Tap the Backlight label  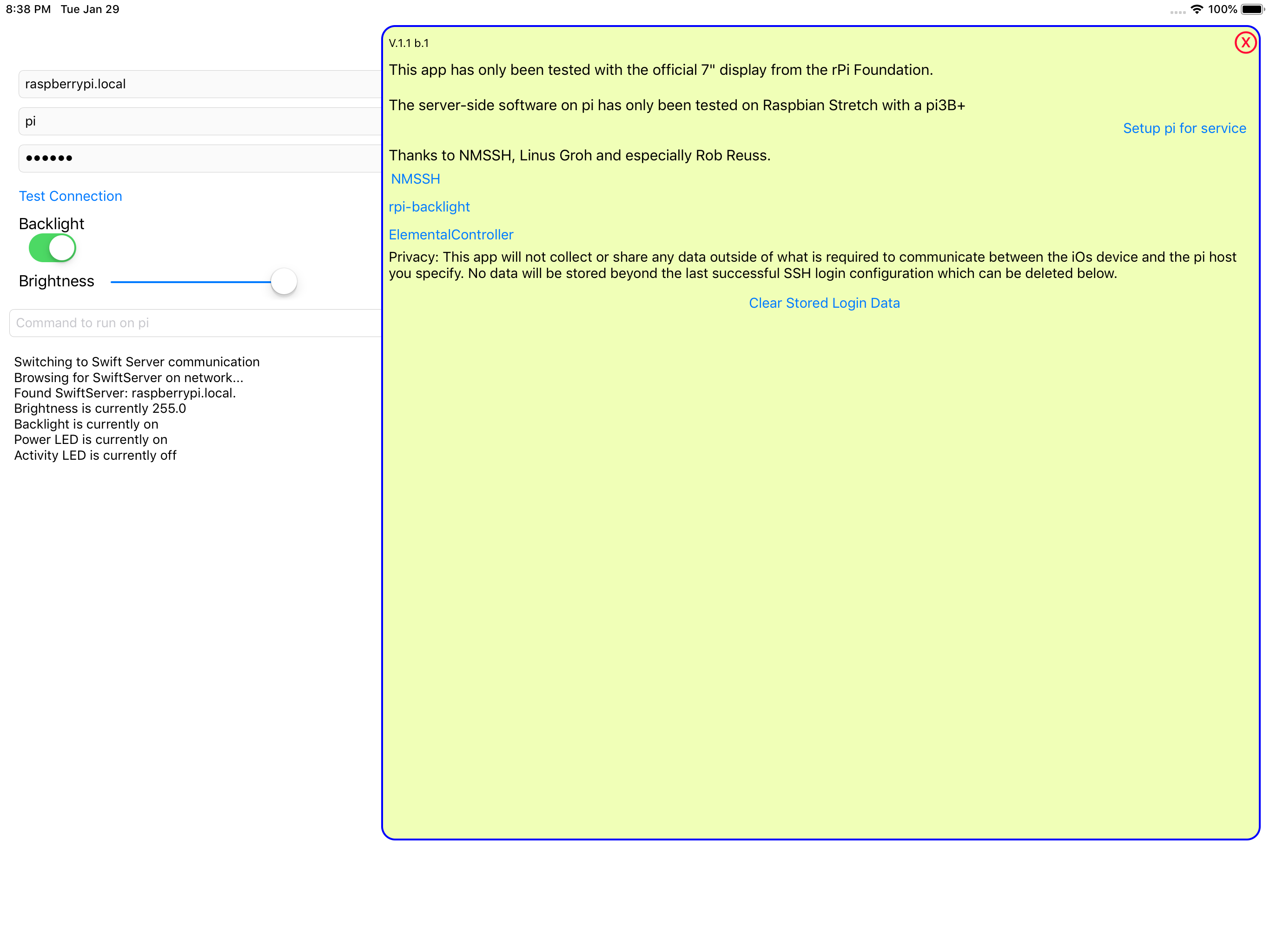(52, 224)
